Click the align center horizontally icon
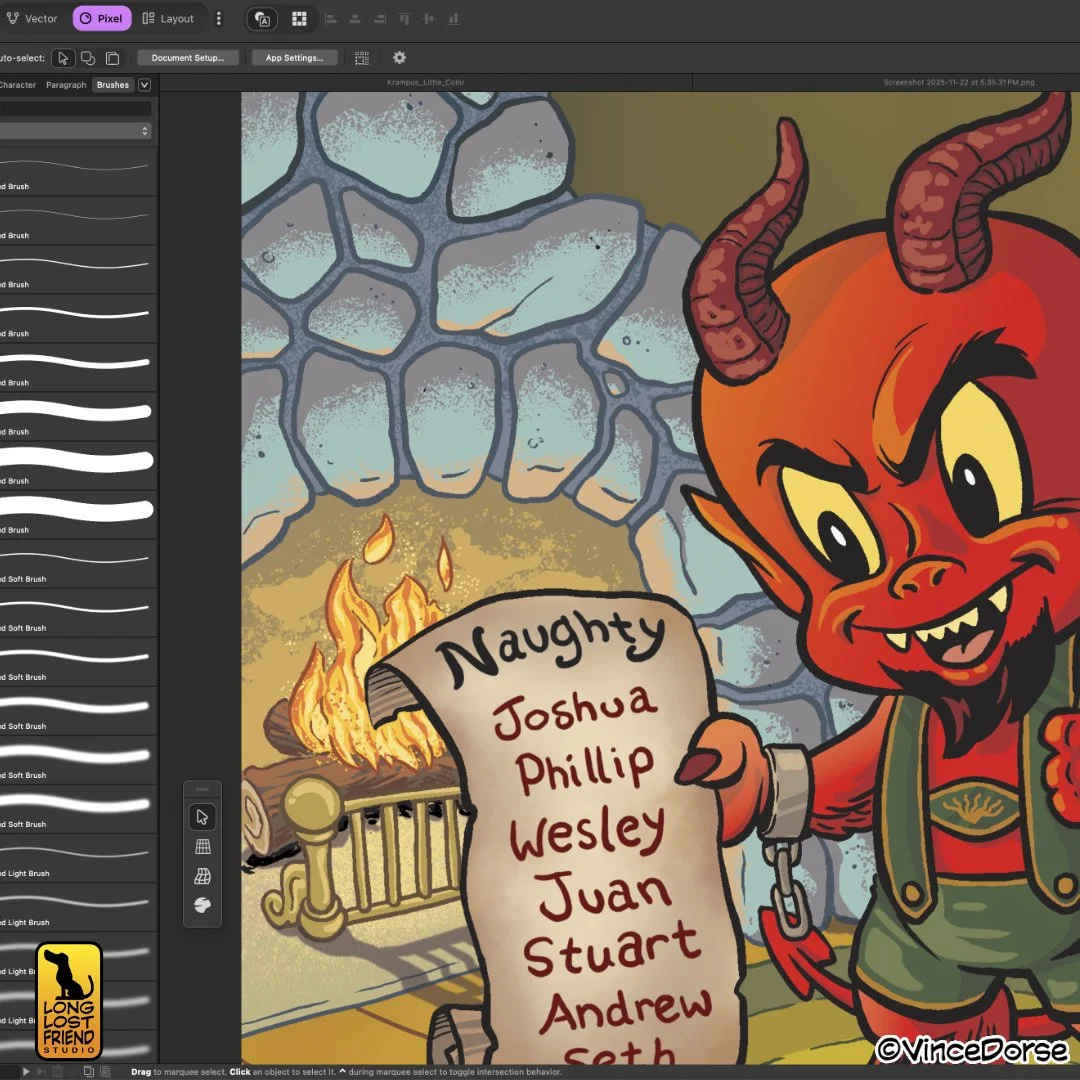 (x=355, y=19)
